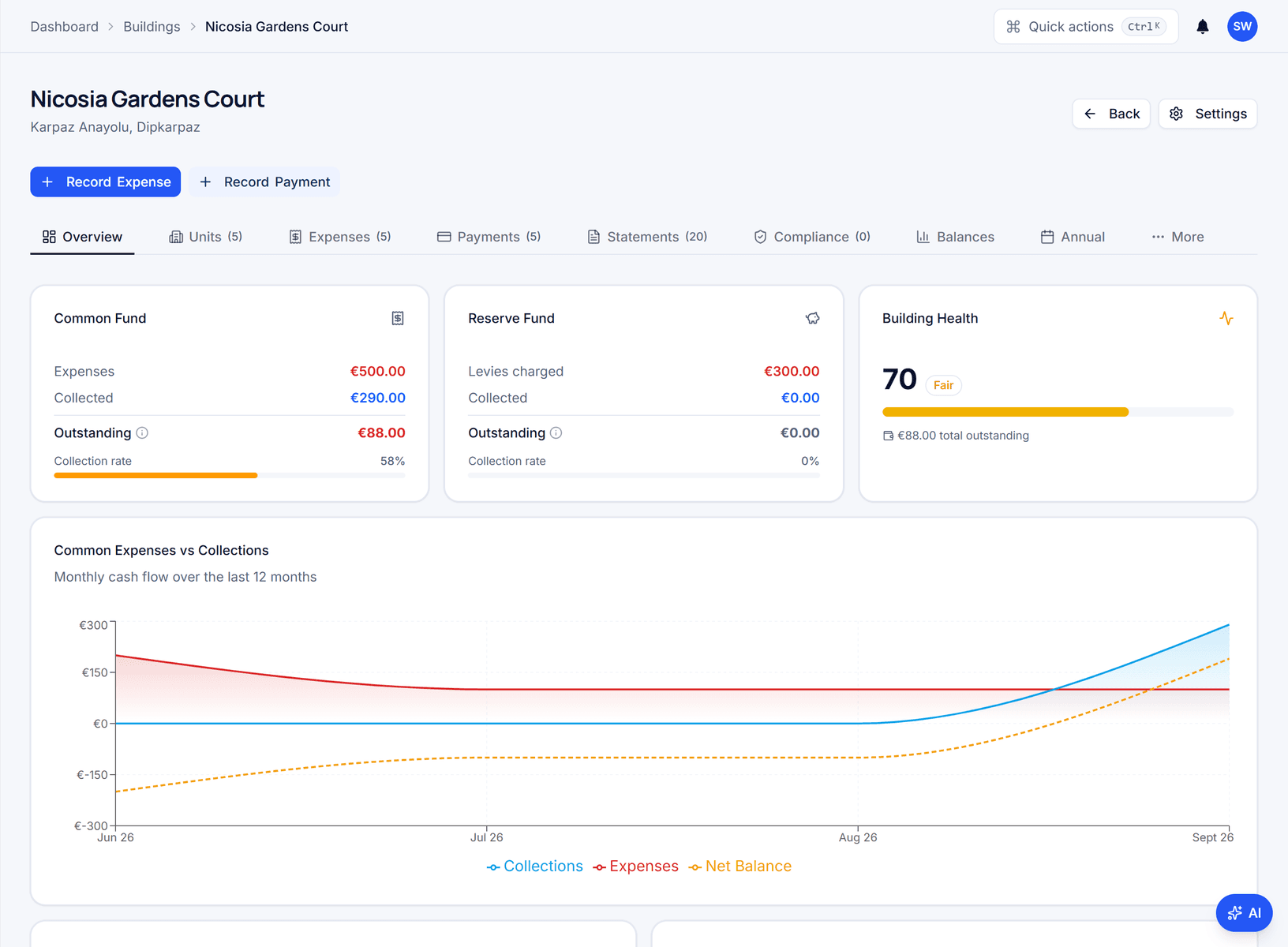This screenshot has width=1288, height=947.
Task: Click the wallet icon beside total outstanding
Action: pyautogui.click(x=888, y=436)
